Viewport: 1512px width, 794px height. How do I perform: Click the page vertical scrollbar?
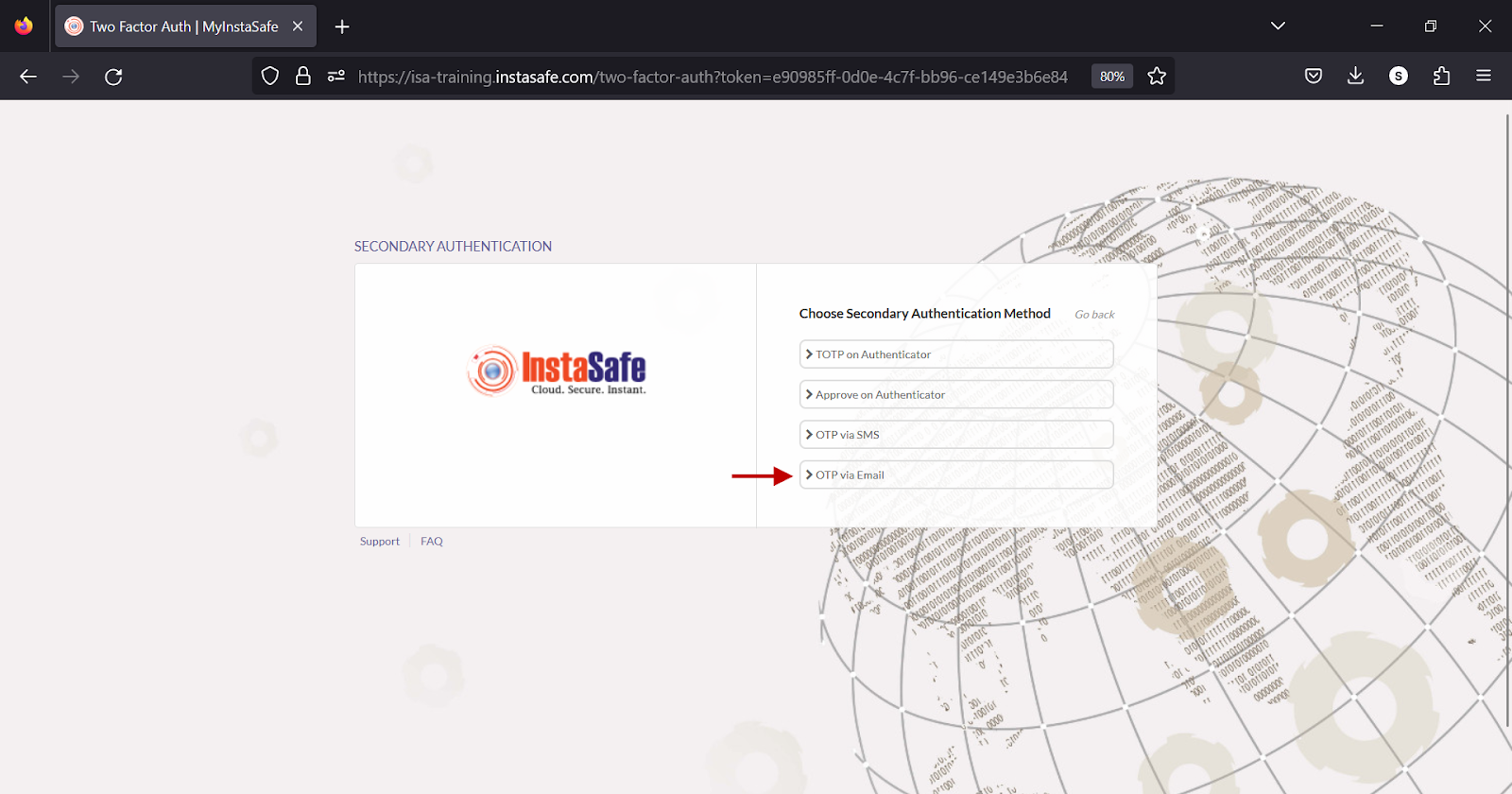(1506, 421)
